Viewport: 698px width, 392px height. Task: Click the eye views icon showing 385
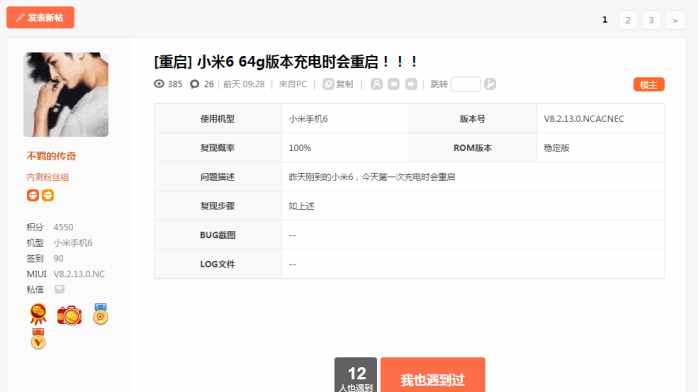point(159,84)
